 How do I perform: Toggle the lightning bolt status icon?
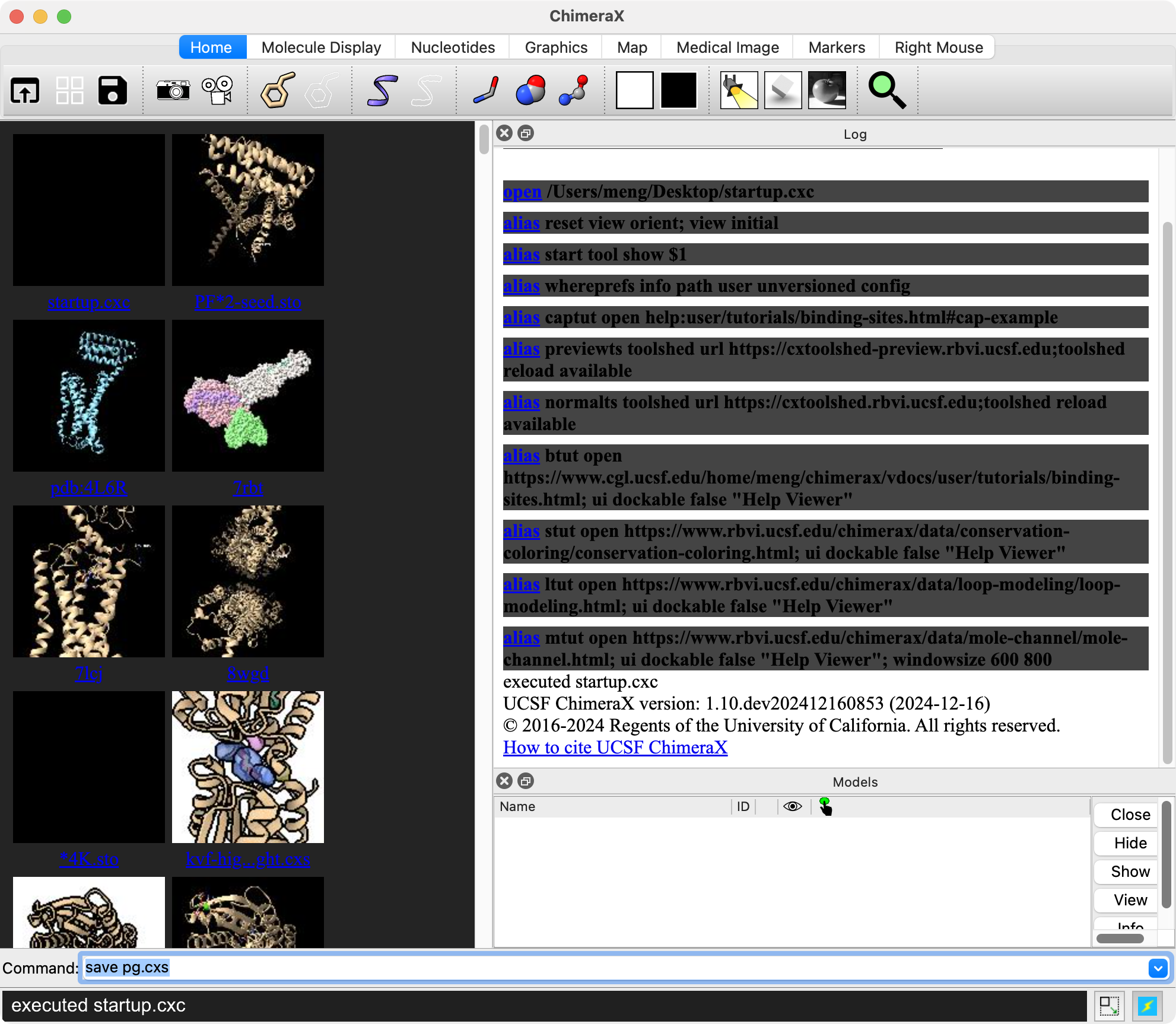click(1147, 1006)
